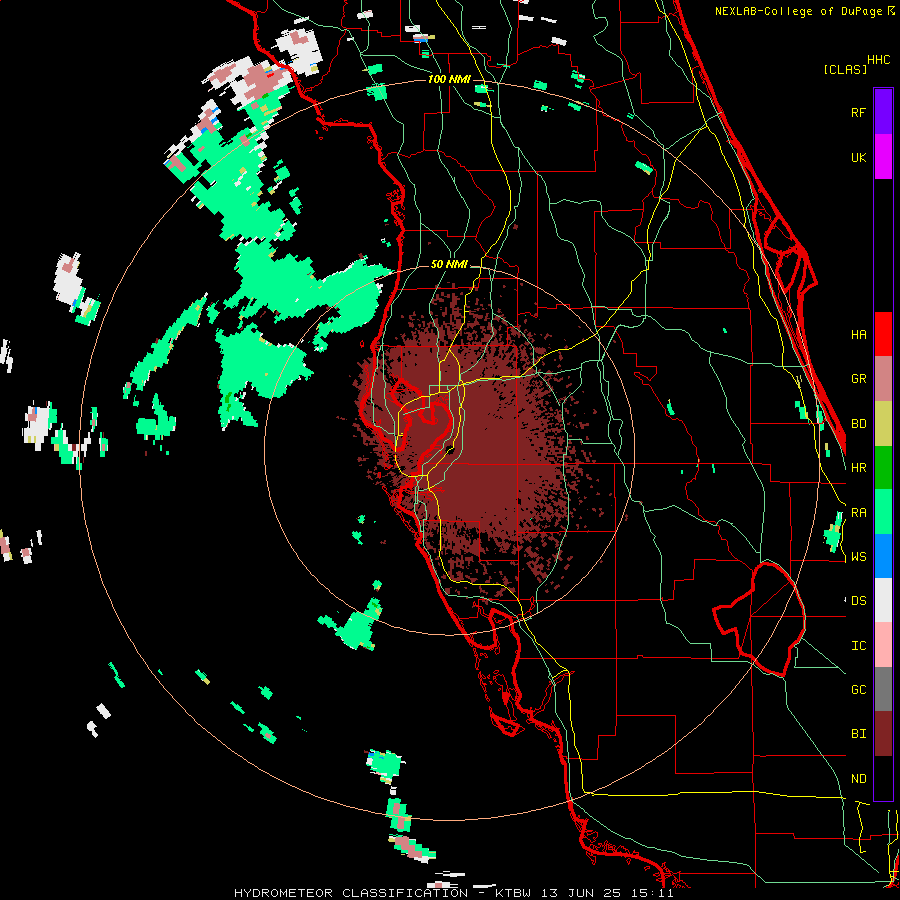
Task: Click the 'RF' legend label
Action: point(858,112)
